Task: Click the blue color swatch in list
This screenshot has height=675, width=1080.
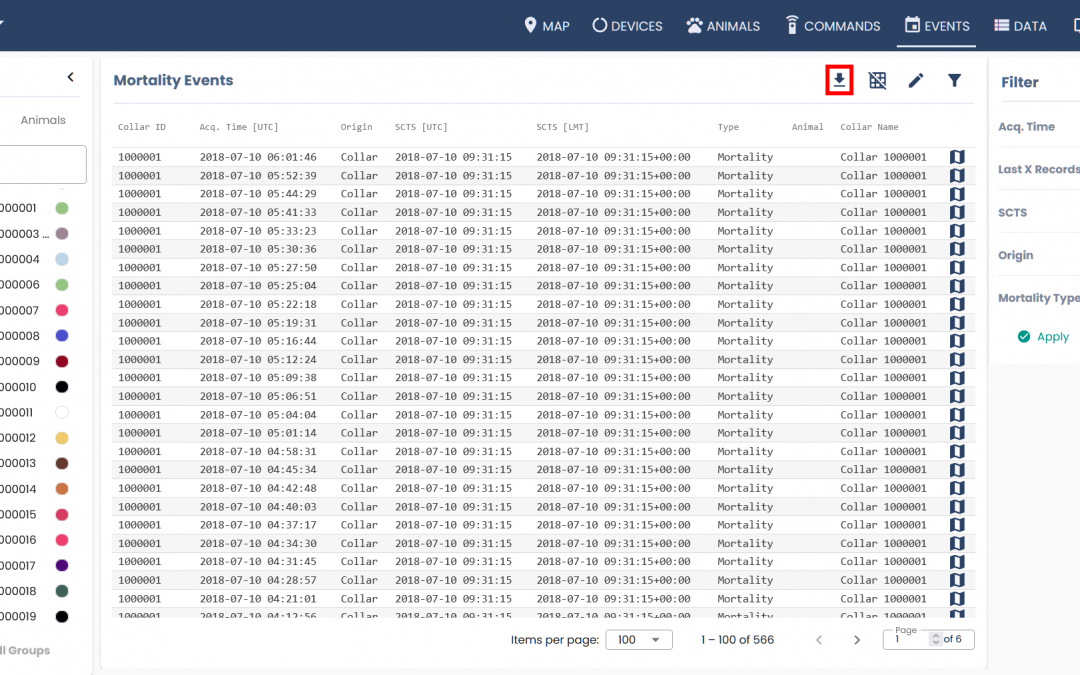Action: (62, 336)
